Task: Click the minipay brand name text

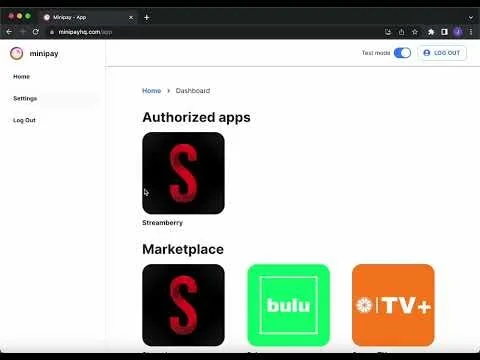Action: tap(44, 53)
